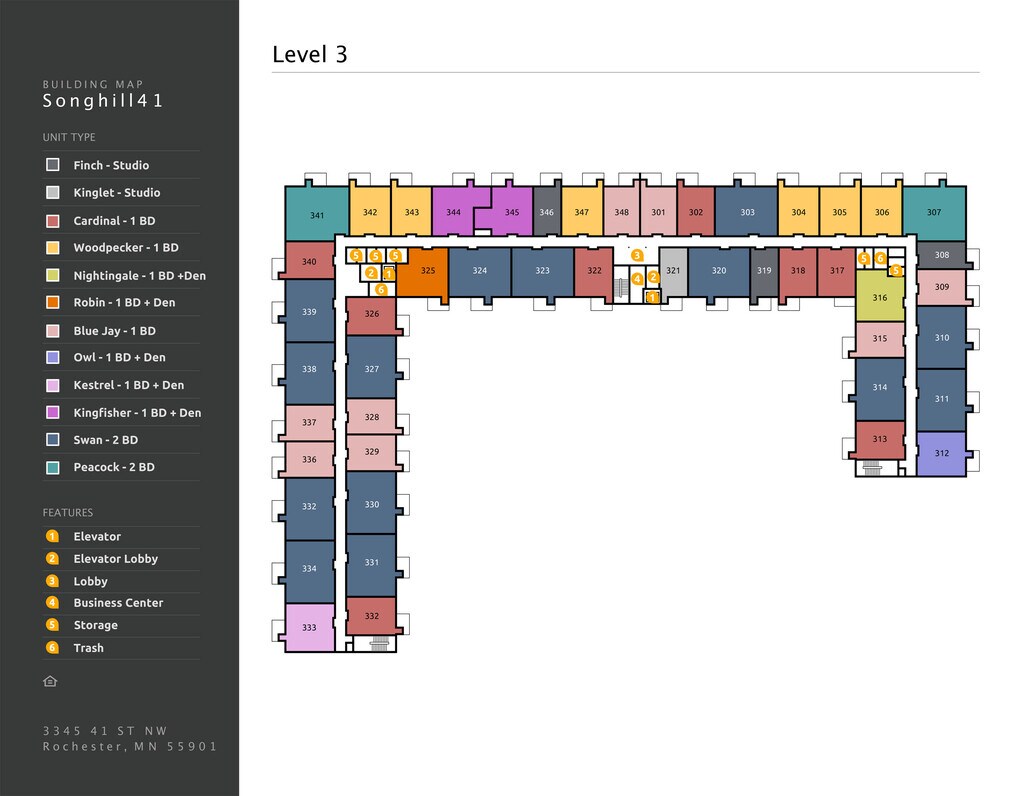Click the Lobby number 3 legend icon
The image size is (1024, 796).
tap(52, 581)
